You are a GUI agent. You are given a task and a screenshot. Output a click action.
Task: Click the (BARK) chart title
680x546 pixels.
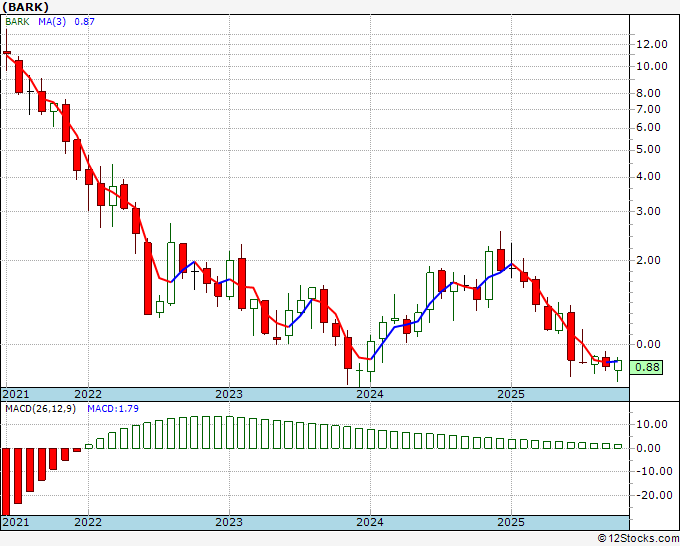click(x=25, y=7)
